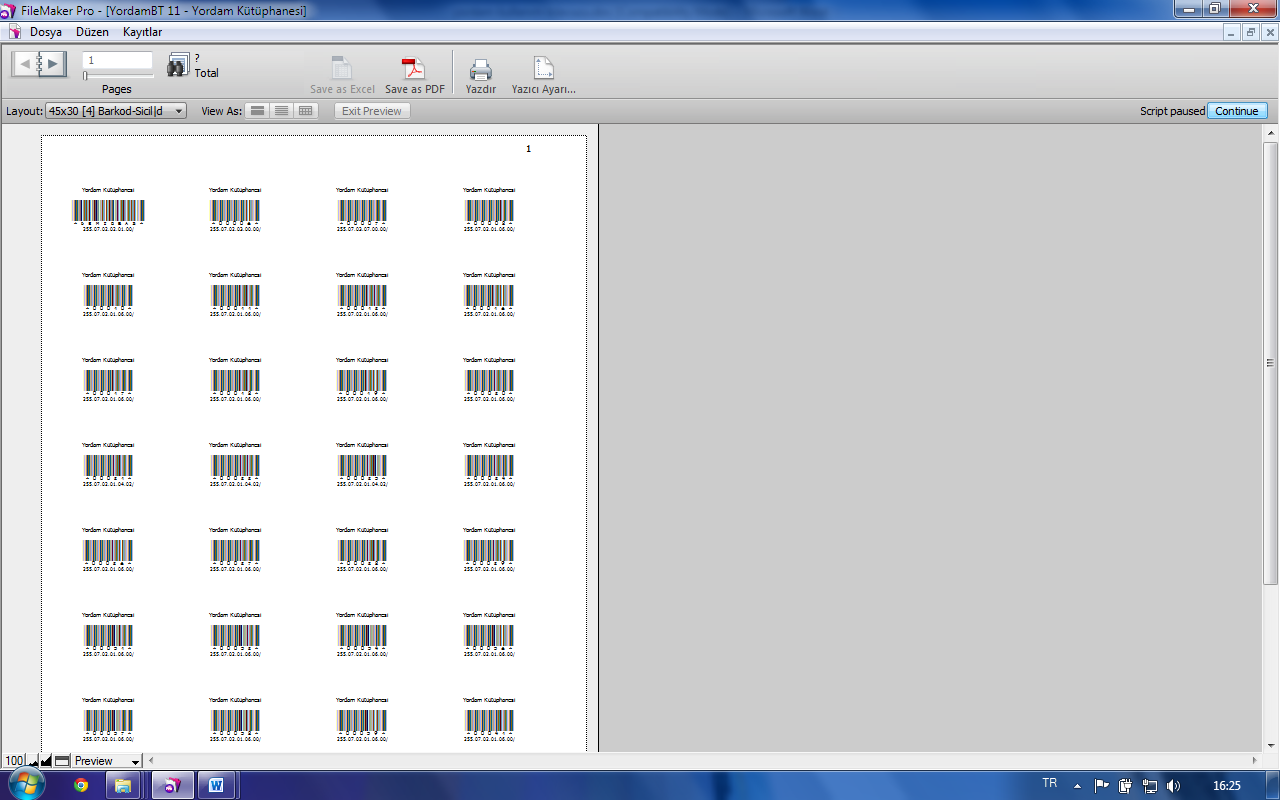Go to the previous page with the left book arrow
Screen dimensions: 1280x800
coord(25,65)
